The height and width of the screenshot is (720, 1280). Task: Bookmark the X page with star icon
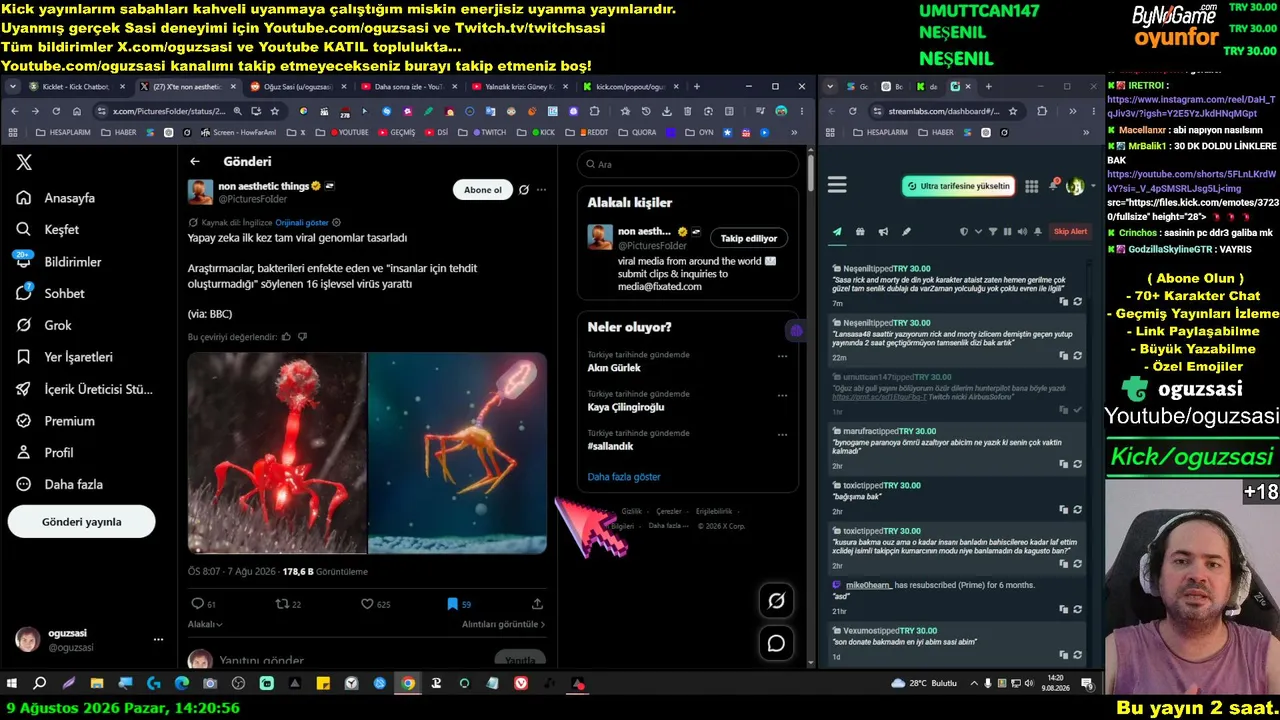pos(275,111)
